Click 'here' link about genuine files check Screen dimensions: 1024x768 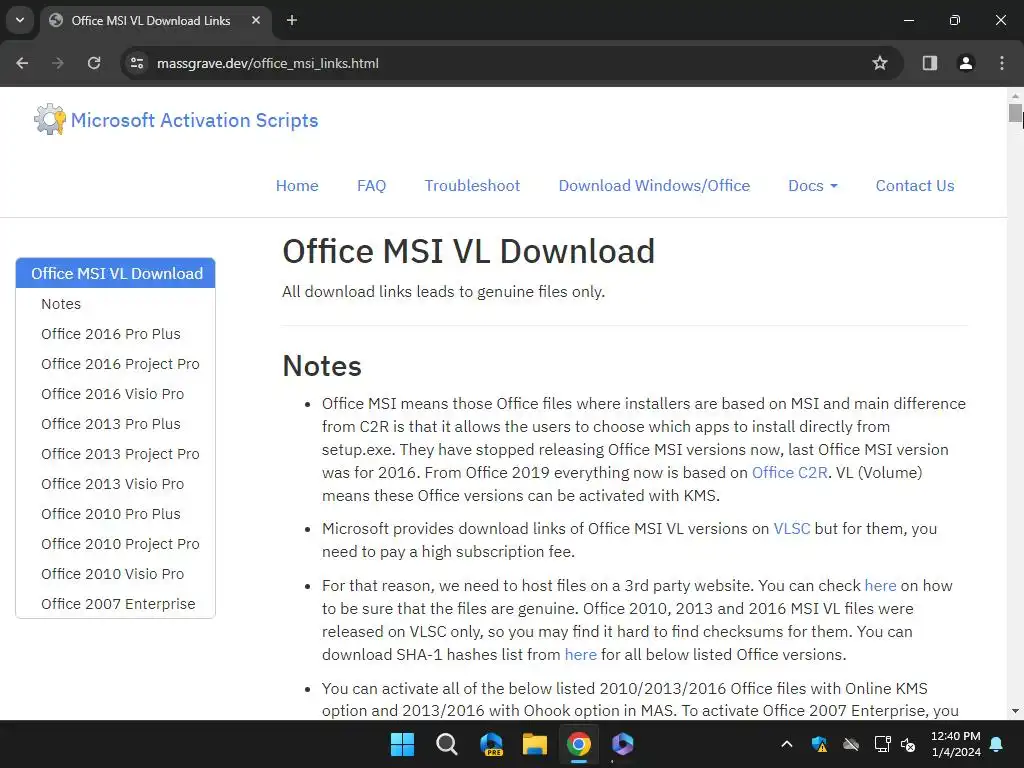(x=880, y=585)
